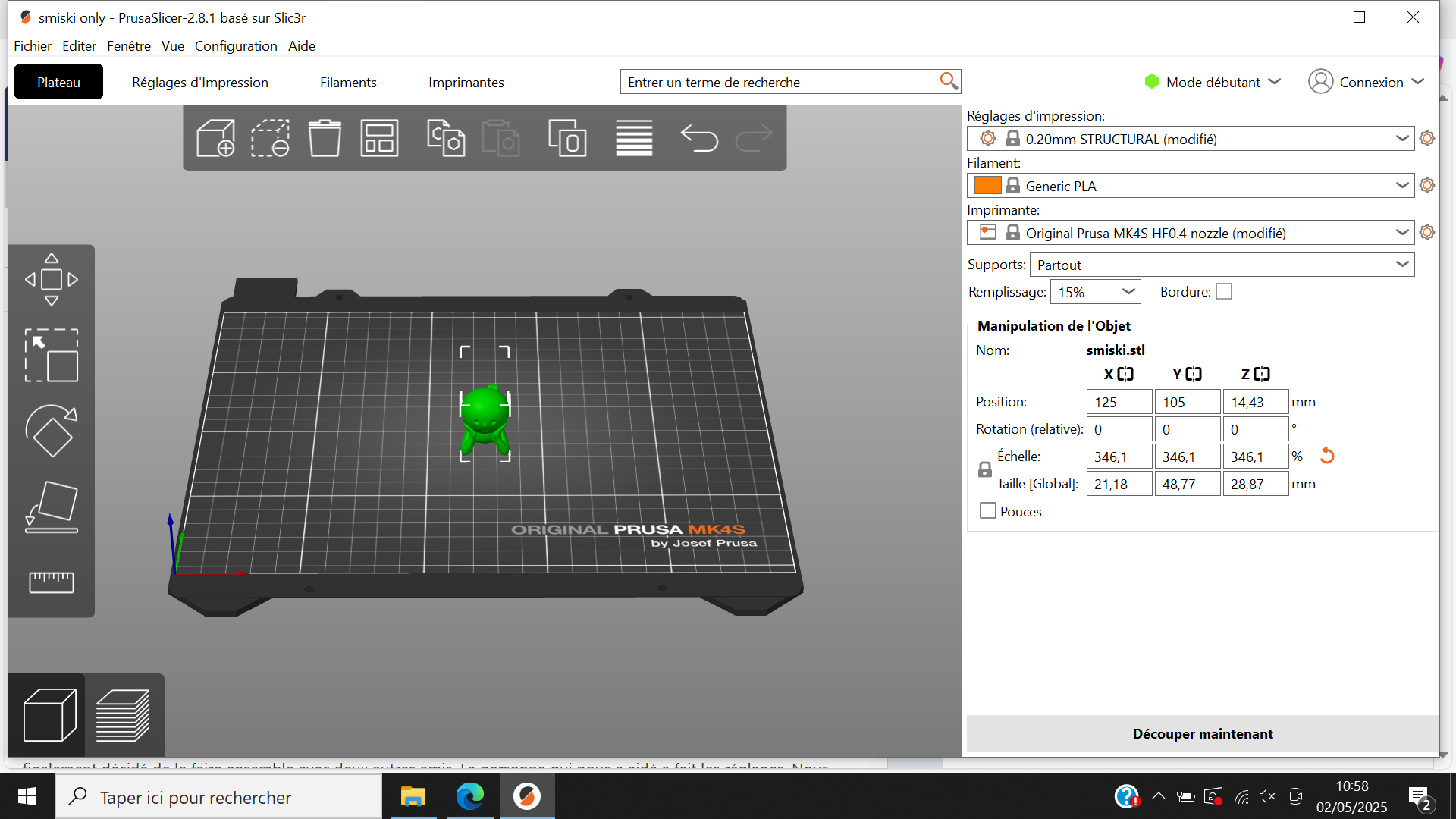
Task: Click the search term input field
Action: 781,82
